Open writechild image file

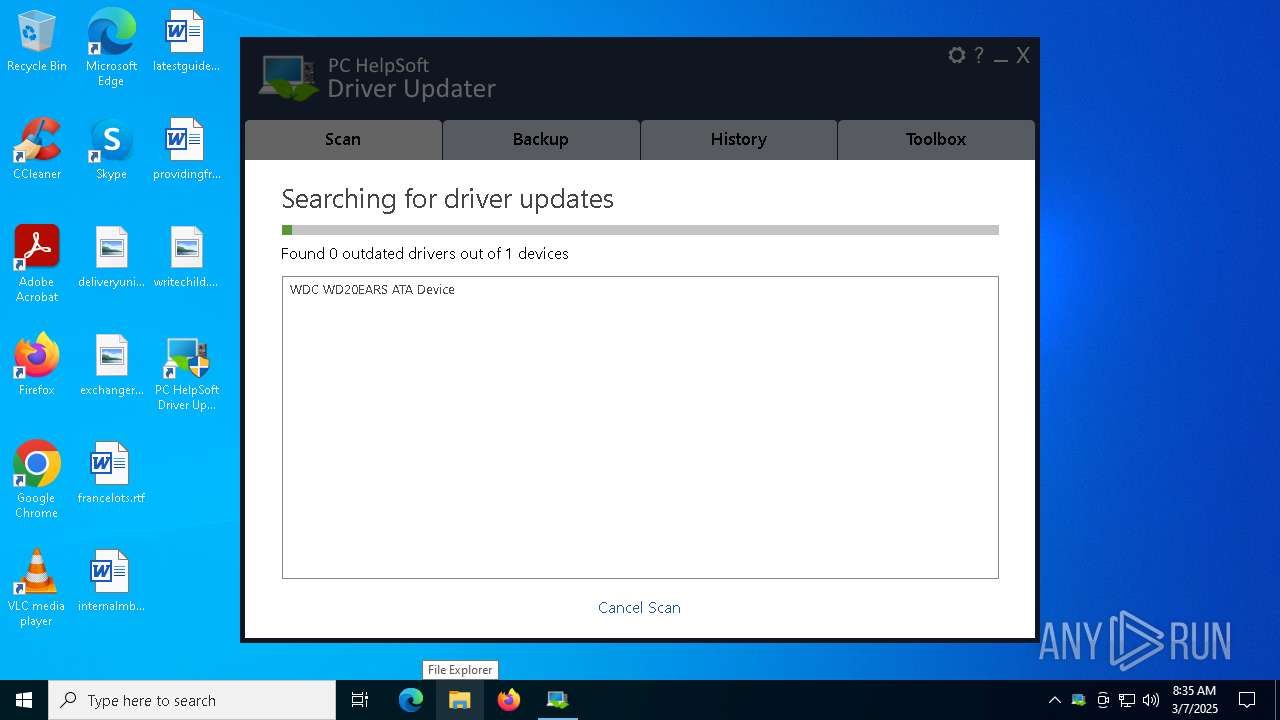[x=186, y=258]
